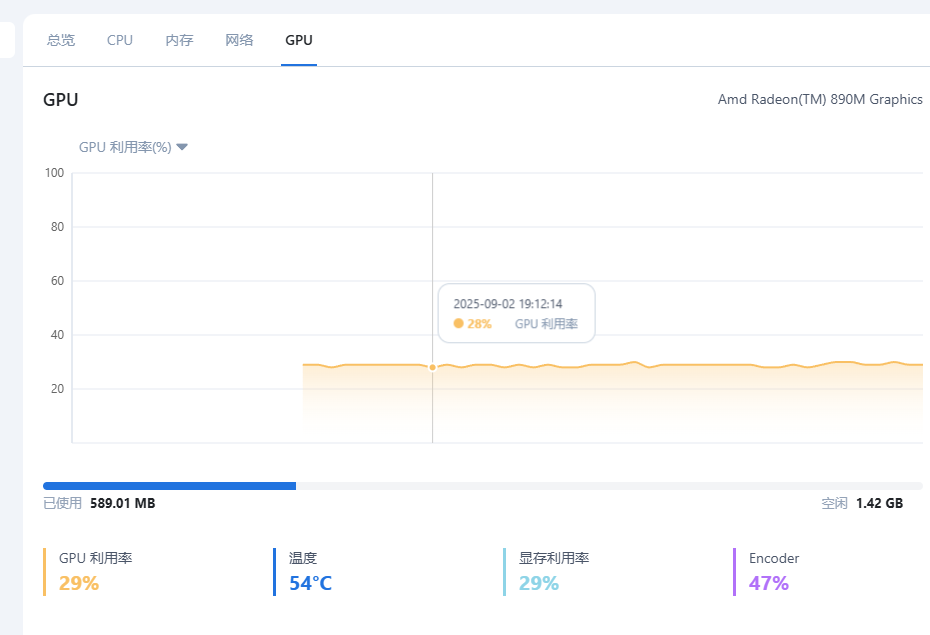Go to the 网络 tab

[x=239, y=40]
